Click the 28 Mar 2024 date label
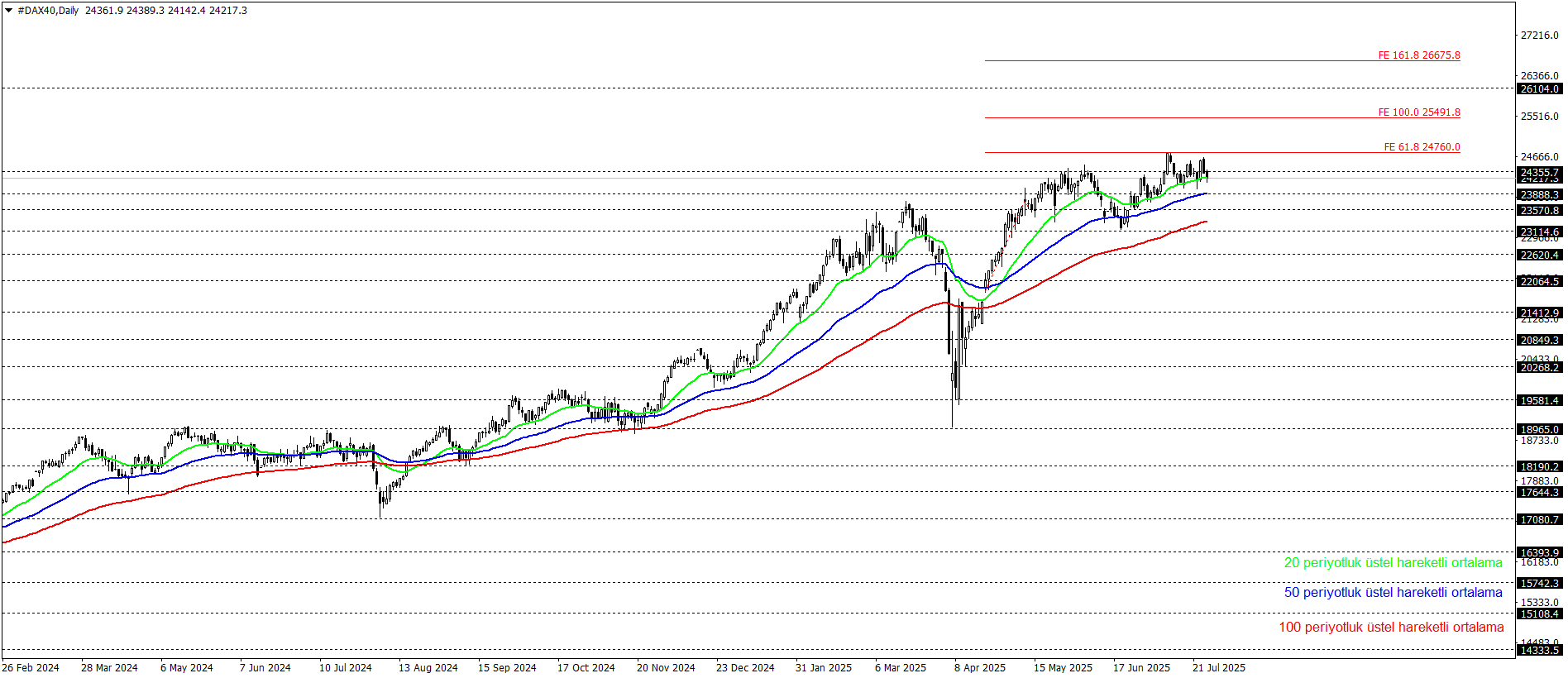The width and height of the screenshot is (1568, 678). pos(109,668)
